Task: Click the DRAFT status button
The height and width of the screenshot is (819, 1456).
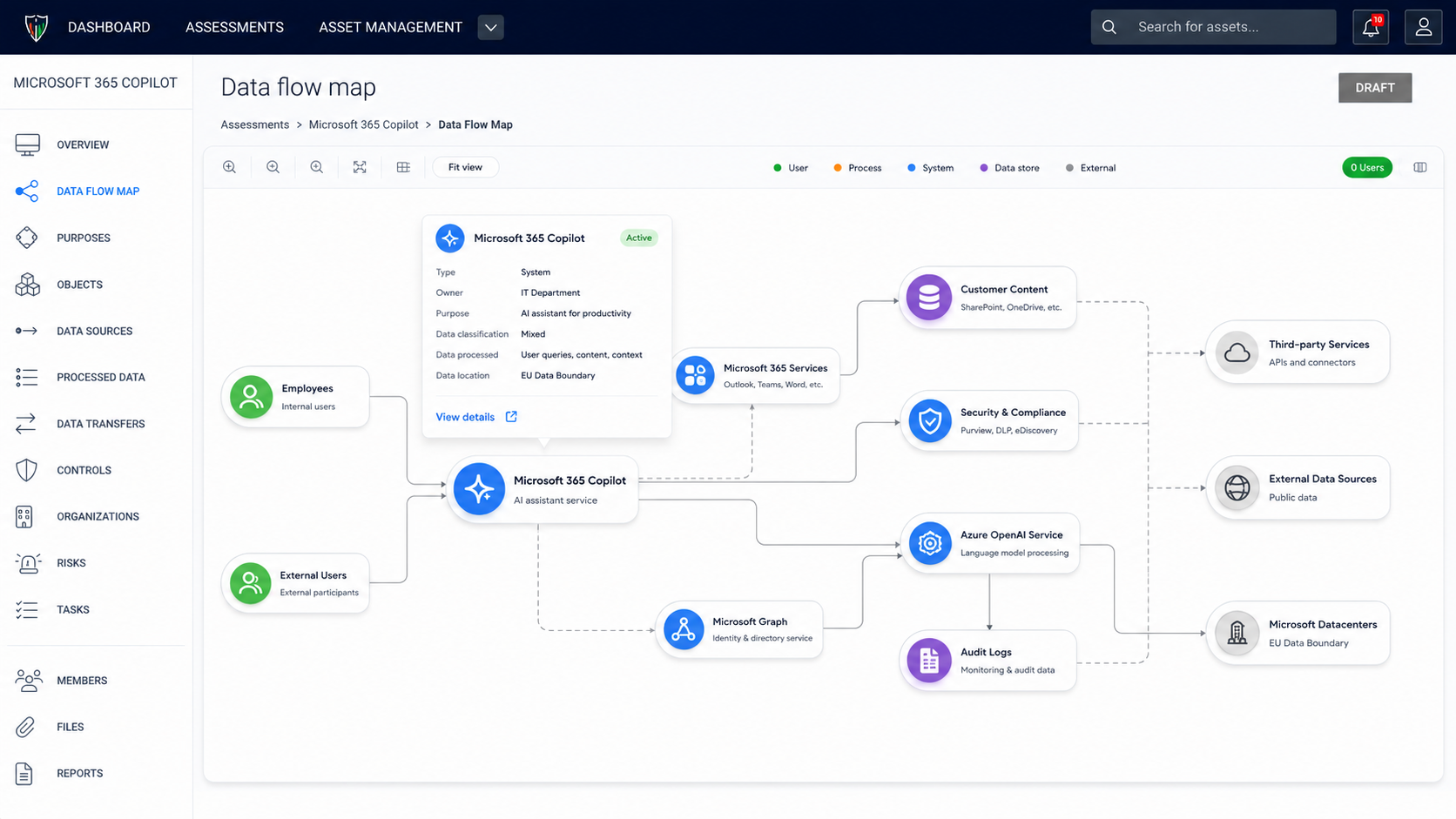Action: pyautogui.click(x=1375, y=88)
